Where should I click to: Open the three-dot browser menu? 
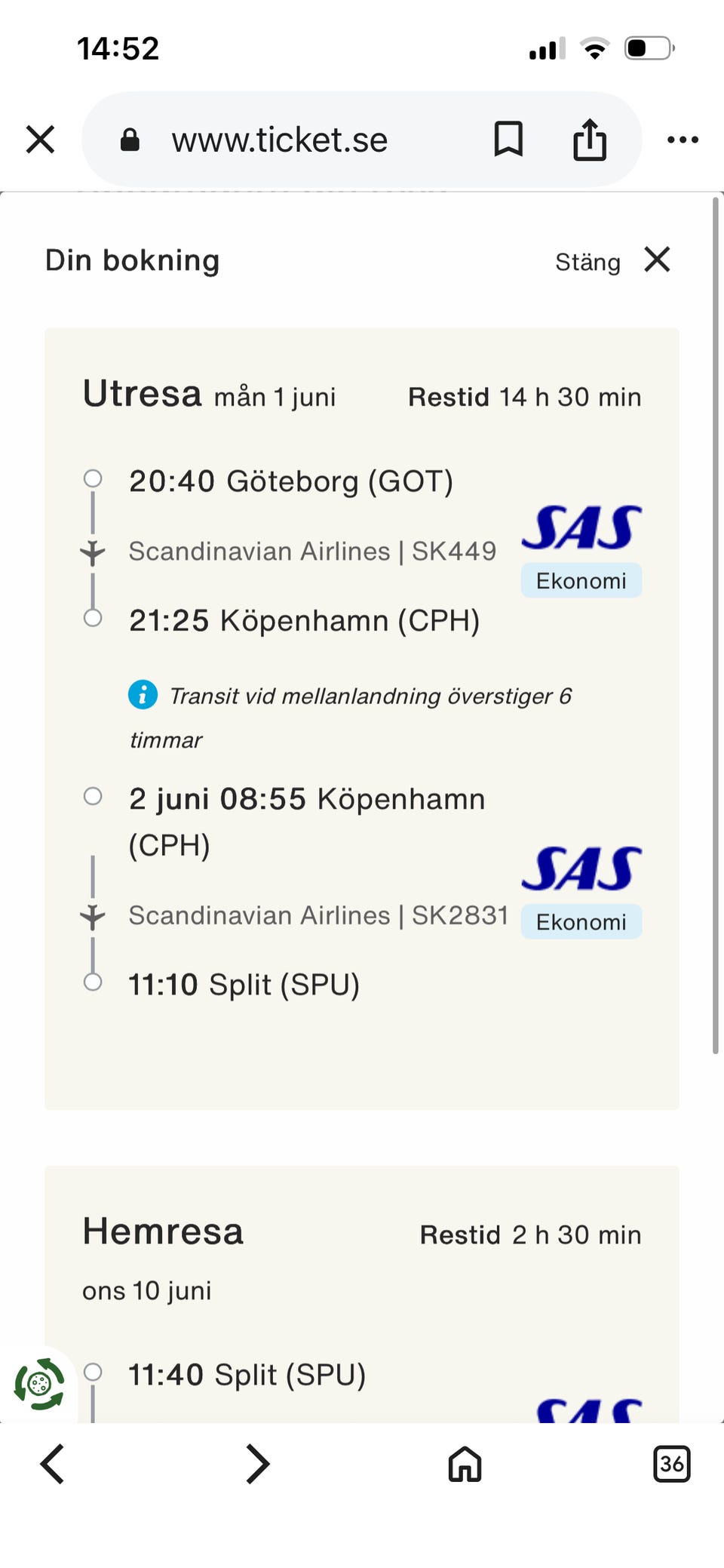(x=683, y=140)
